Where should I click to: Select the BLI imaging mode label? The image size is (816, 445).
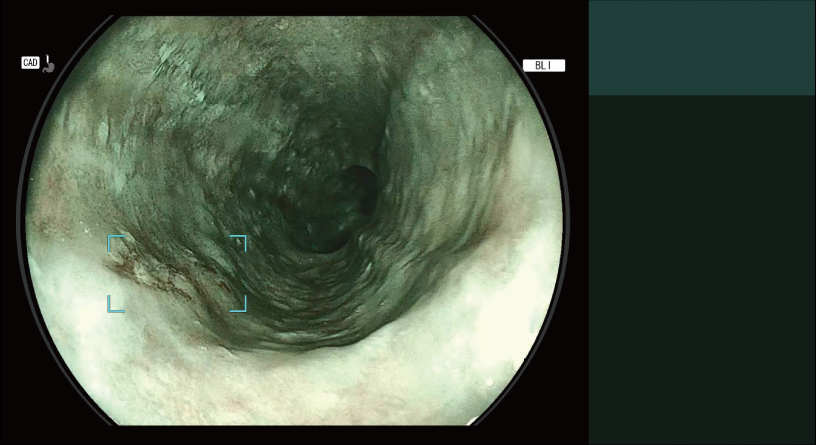pos(544,66)
